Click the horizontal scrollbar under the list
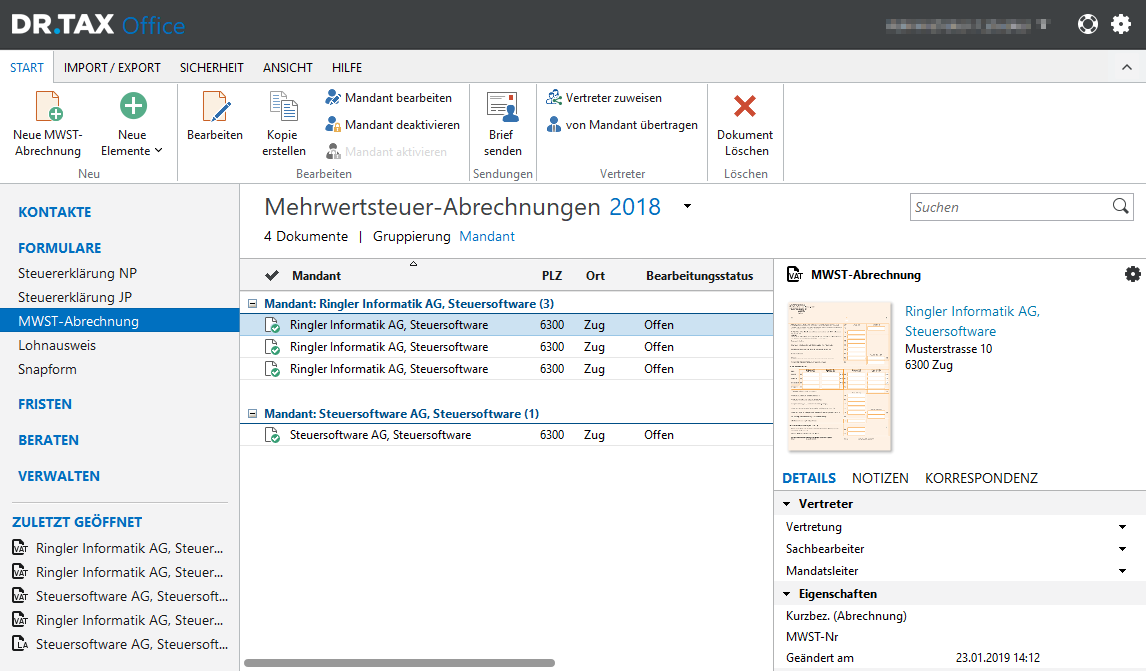The height and width of the screenshot is (671, 1146). point(399,663)
